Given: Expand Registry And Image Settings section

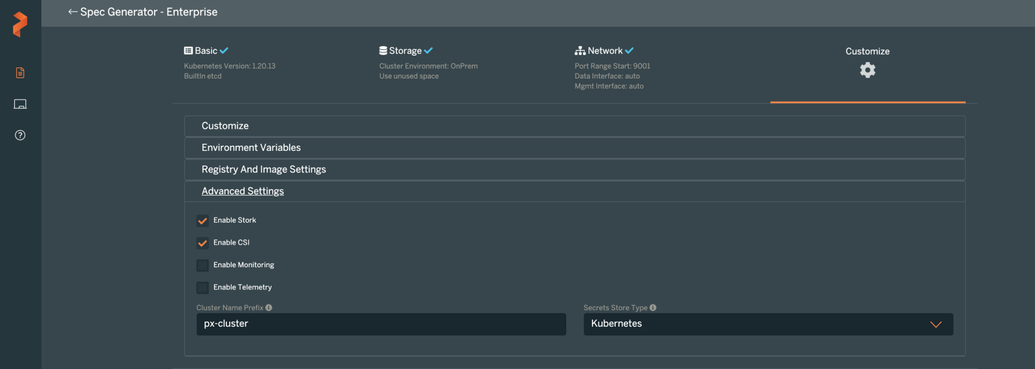Looking at the screenshot, I should coord(574,170).
